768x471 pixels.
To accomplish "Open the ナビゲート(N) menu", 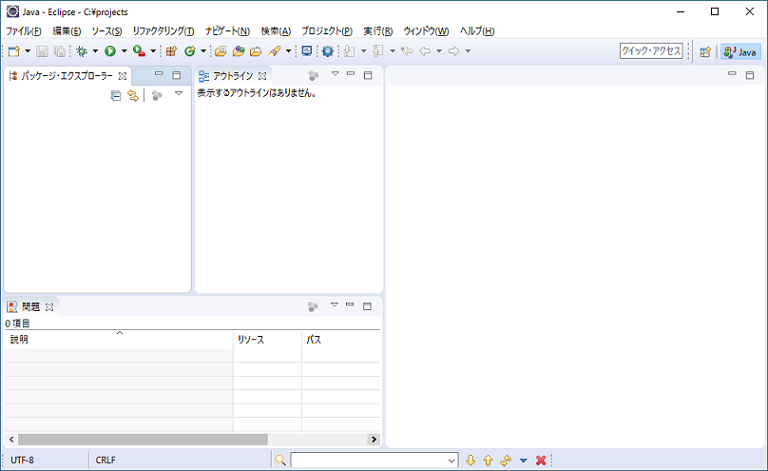I will point(227,31).
